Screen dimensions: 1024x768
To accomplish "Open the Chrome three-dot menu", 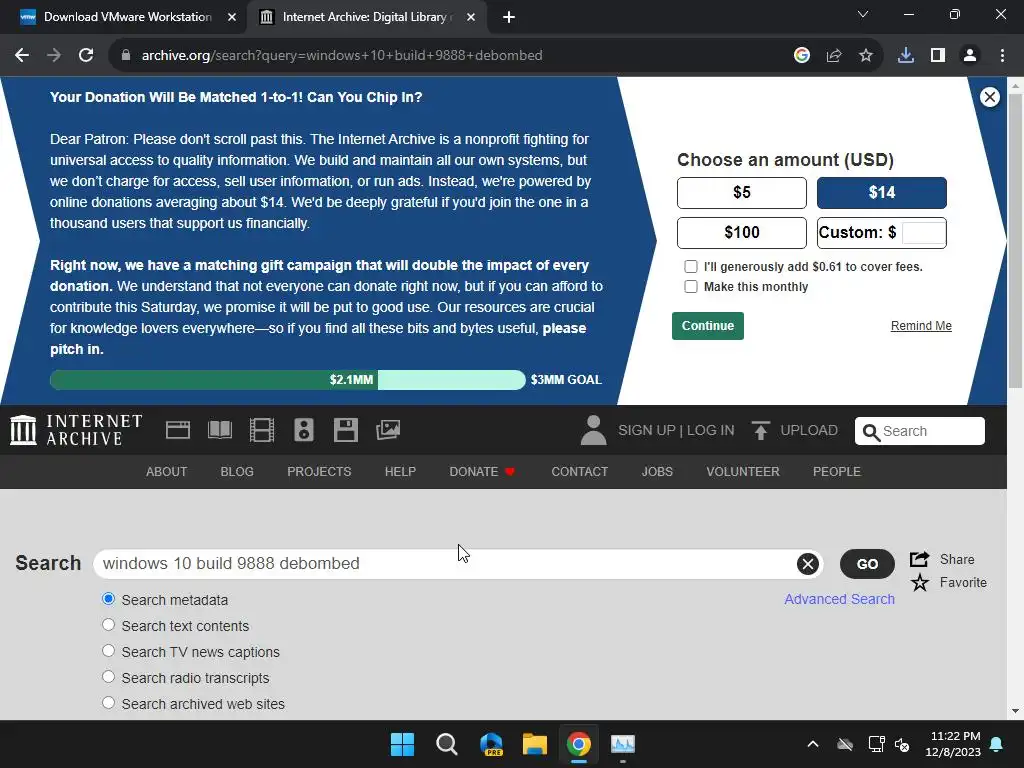I will [1002, 56].
